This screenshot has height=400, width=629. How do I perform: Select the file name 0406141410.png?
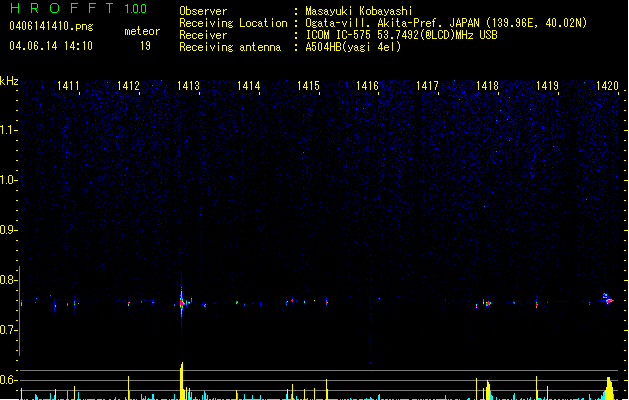[x=51, y=26]
